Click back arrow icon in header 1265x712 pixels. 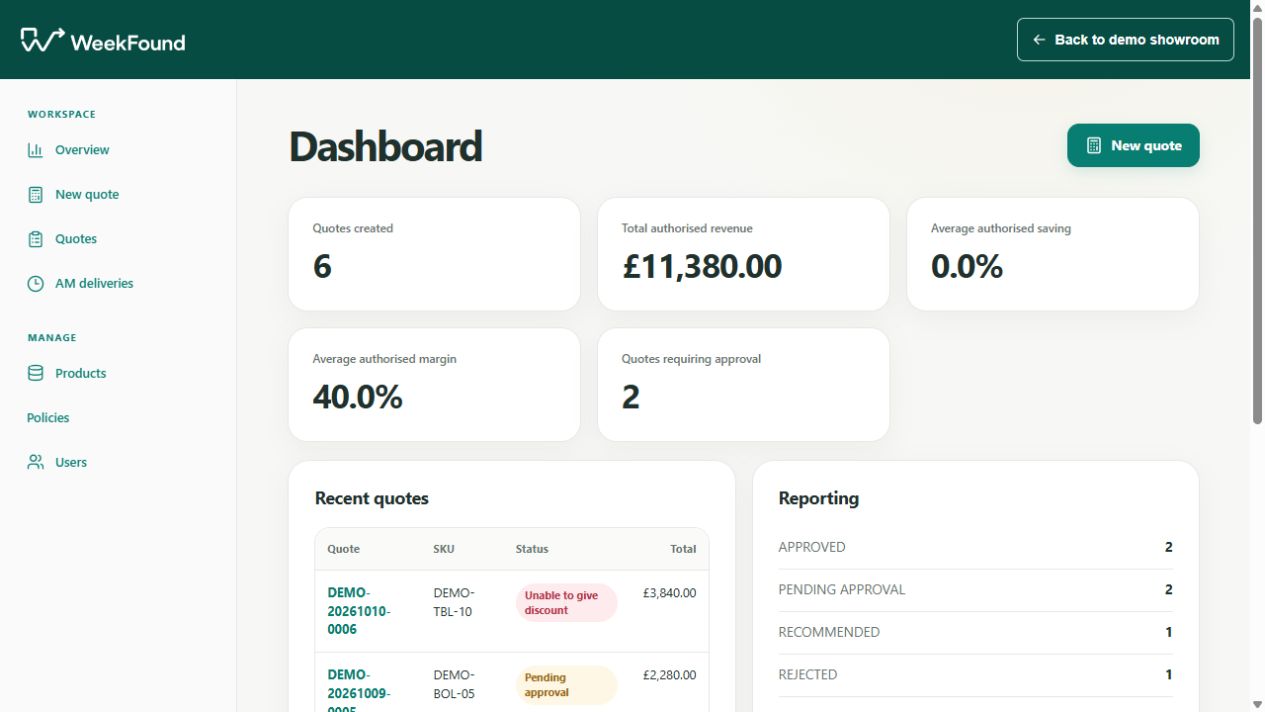[1039, 40]
